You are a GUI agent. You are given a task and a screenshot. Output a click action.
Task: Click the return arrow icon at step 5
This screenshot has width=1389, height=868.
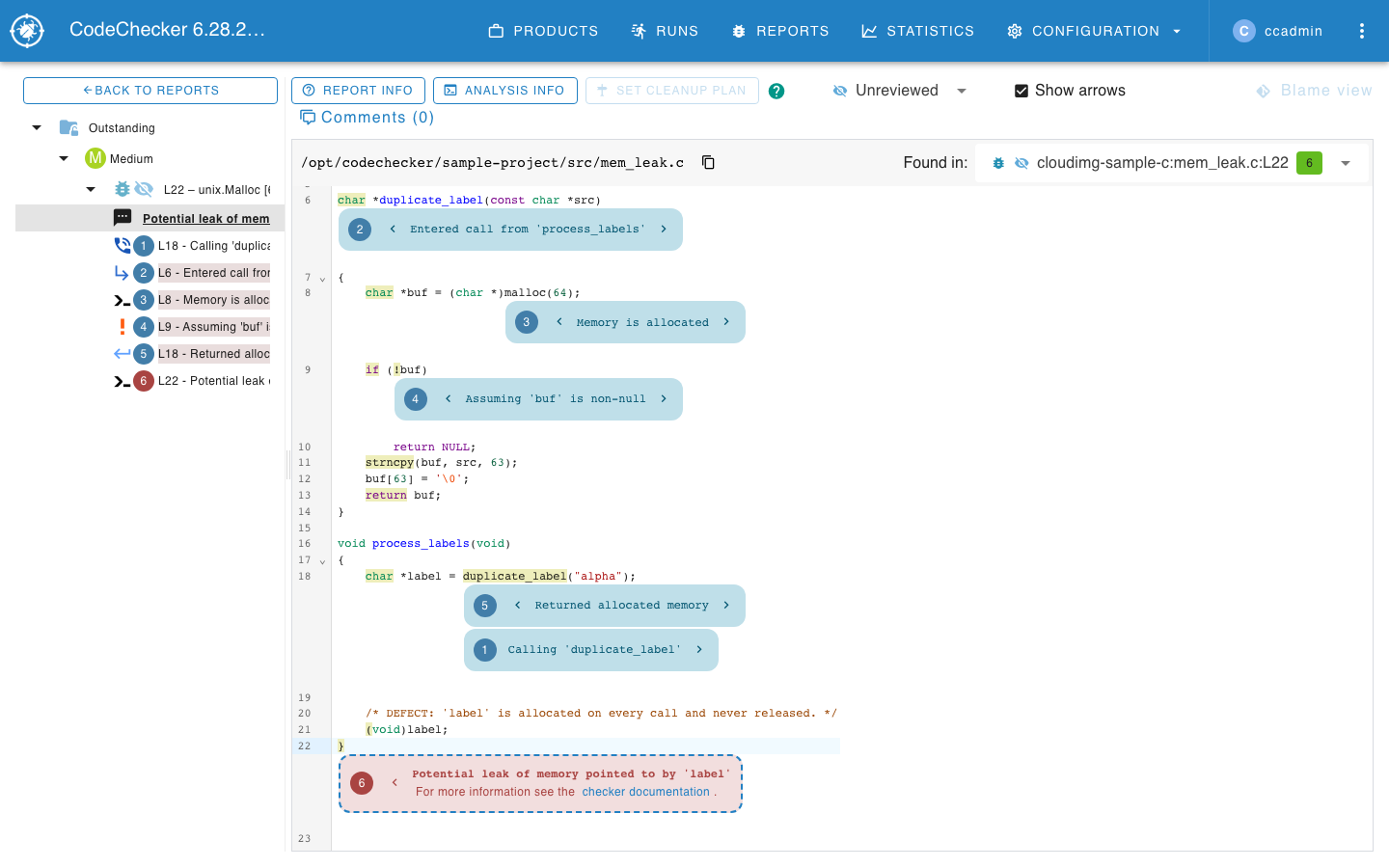(123, 354)
